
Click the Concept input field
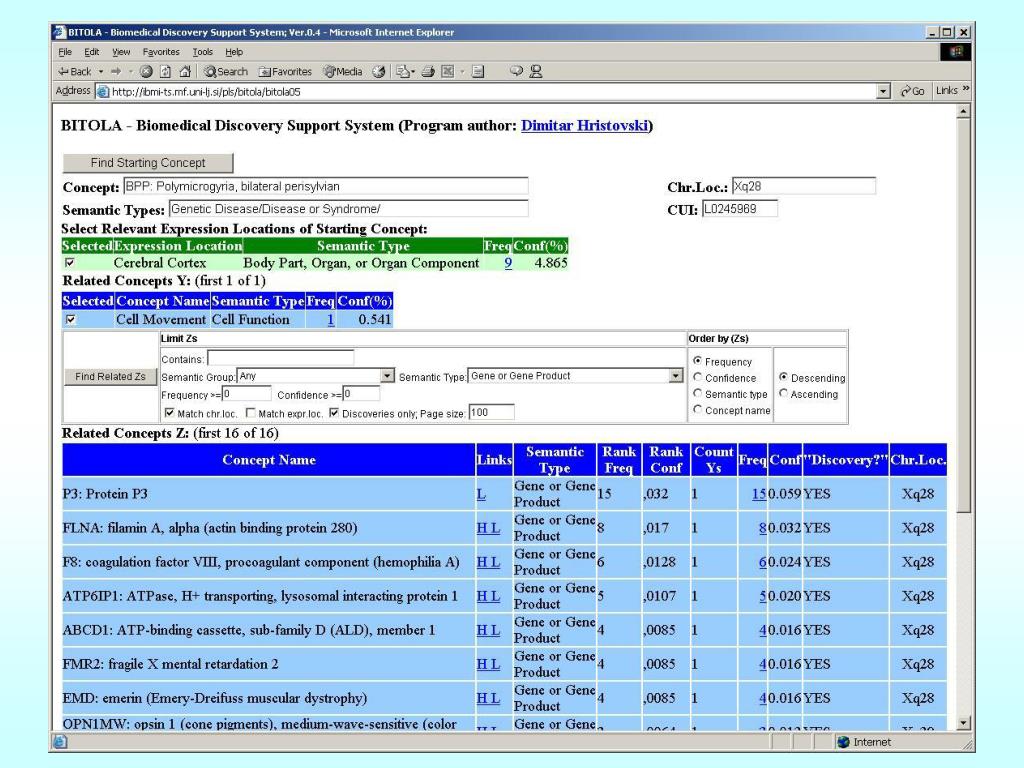pos(325,186)
